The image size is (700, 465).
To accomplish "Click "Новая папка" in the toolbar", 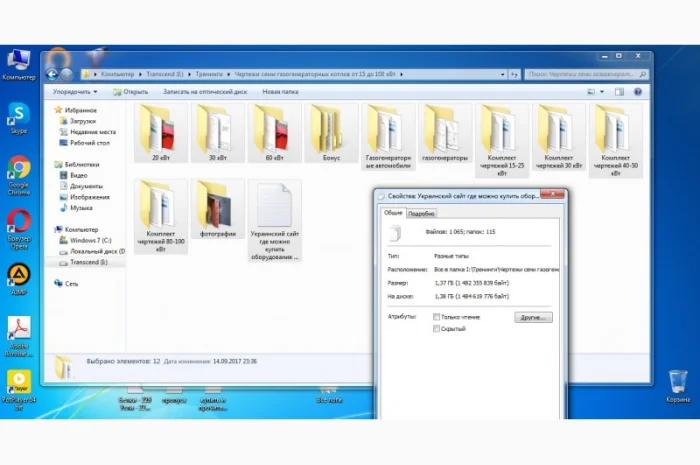I will [x=280, y=91].
